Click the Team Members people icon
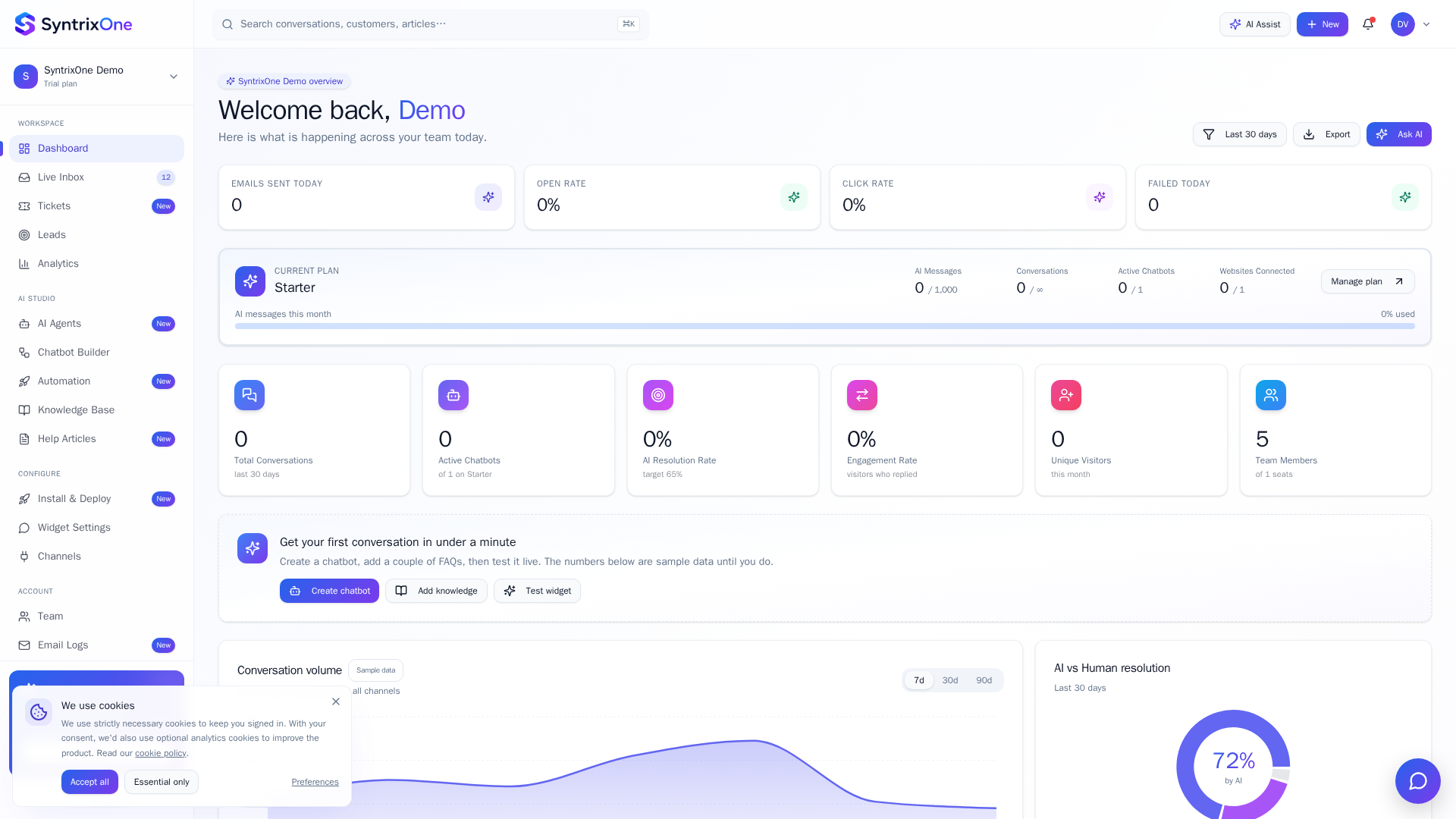Screen dimensions: 1456x819 (x=1271, y=395)
